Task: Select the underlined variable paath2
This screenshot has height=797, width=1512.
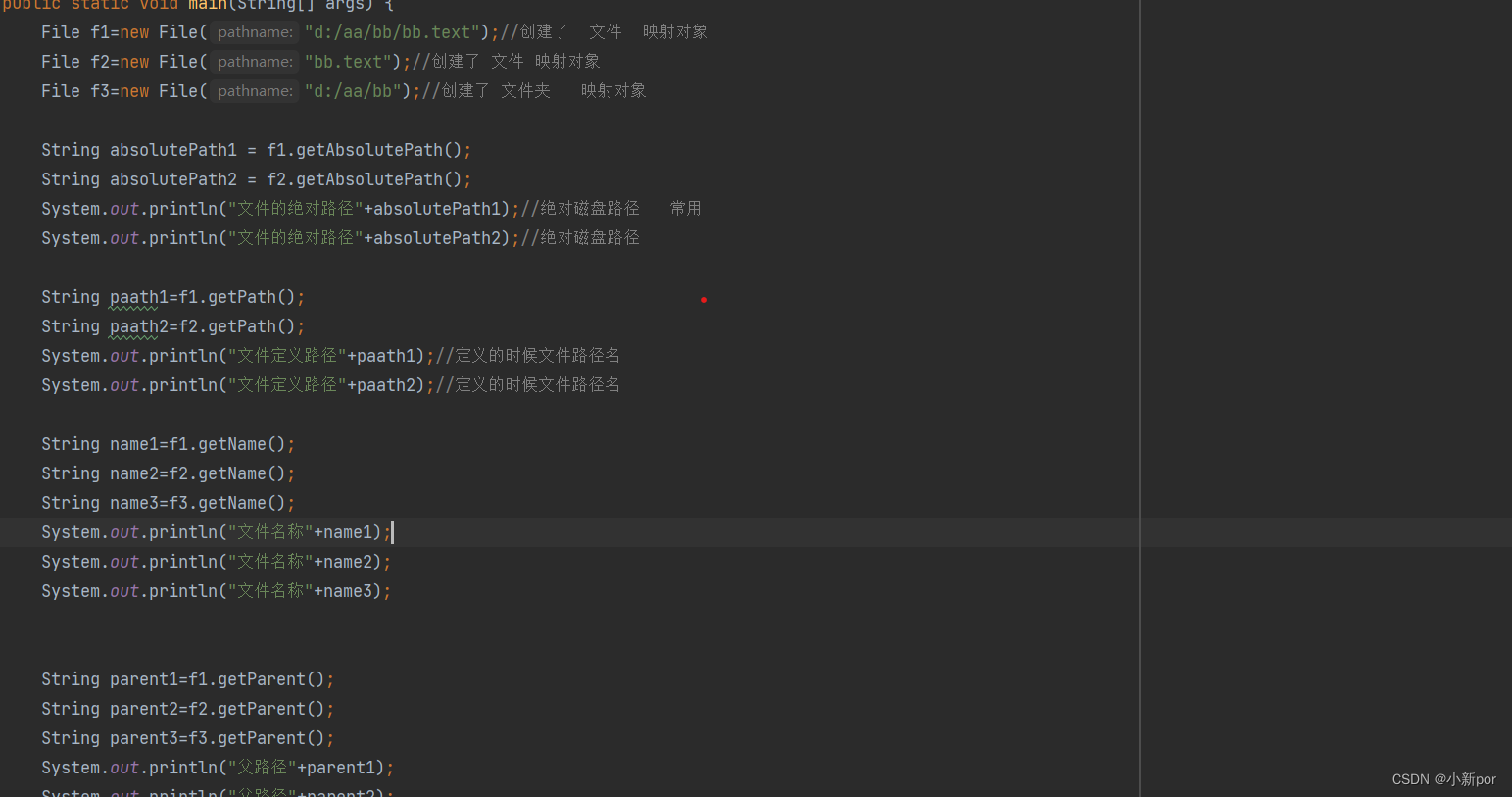Action: (136, 325)
